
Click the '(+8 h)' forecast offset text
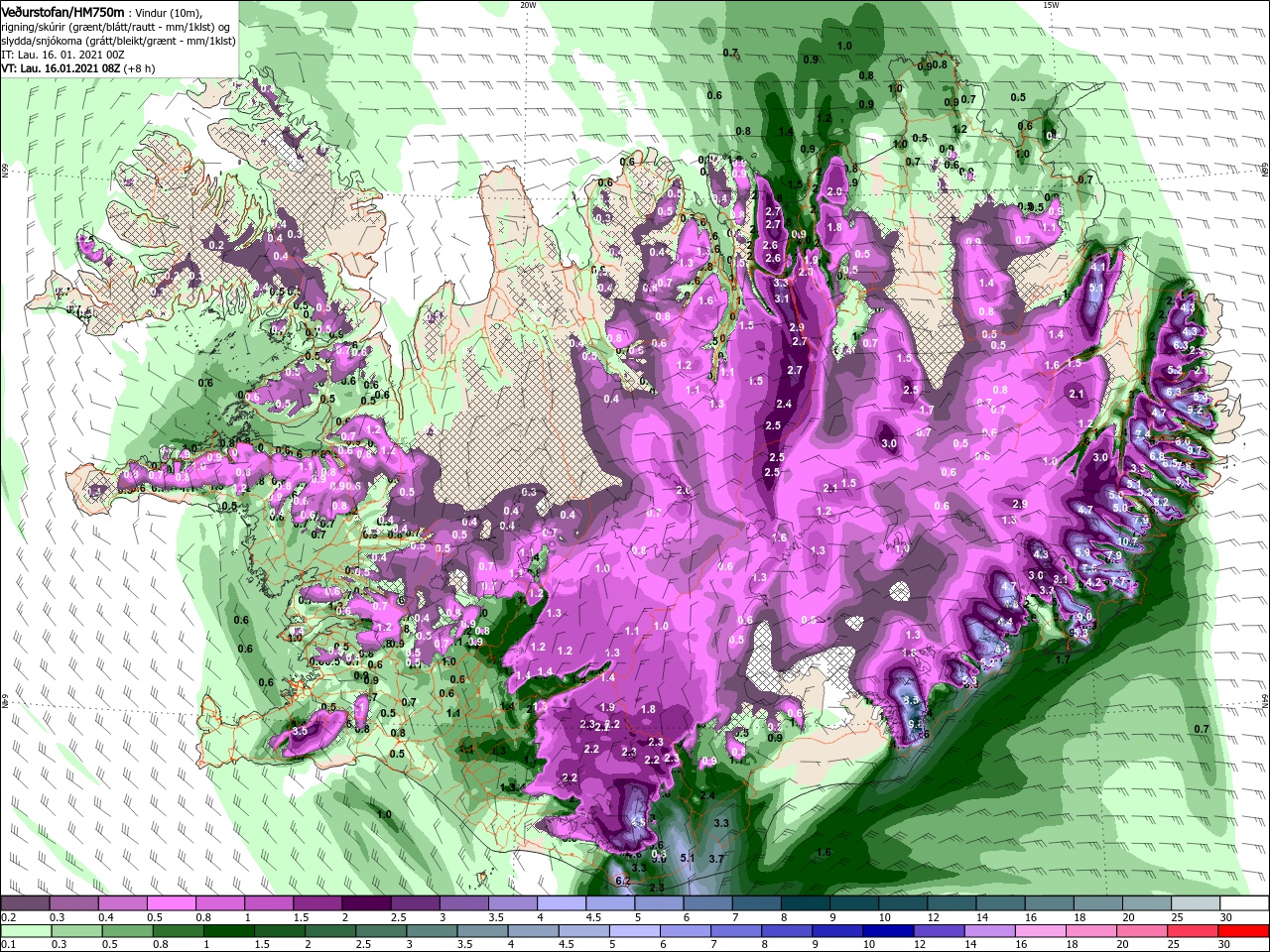(139, 68)
